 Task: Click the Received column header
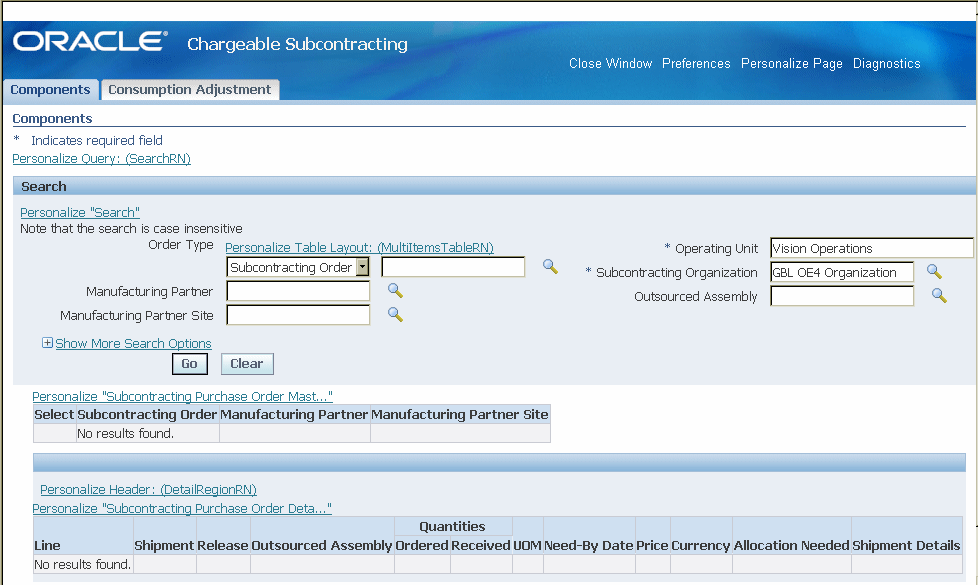point(481,545)
